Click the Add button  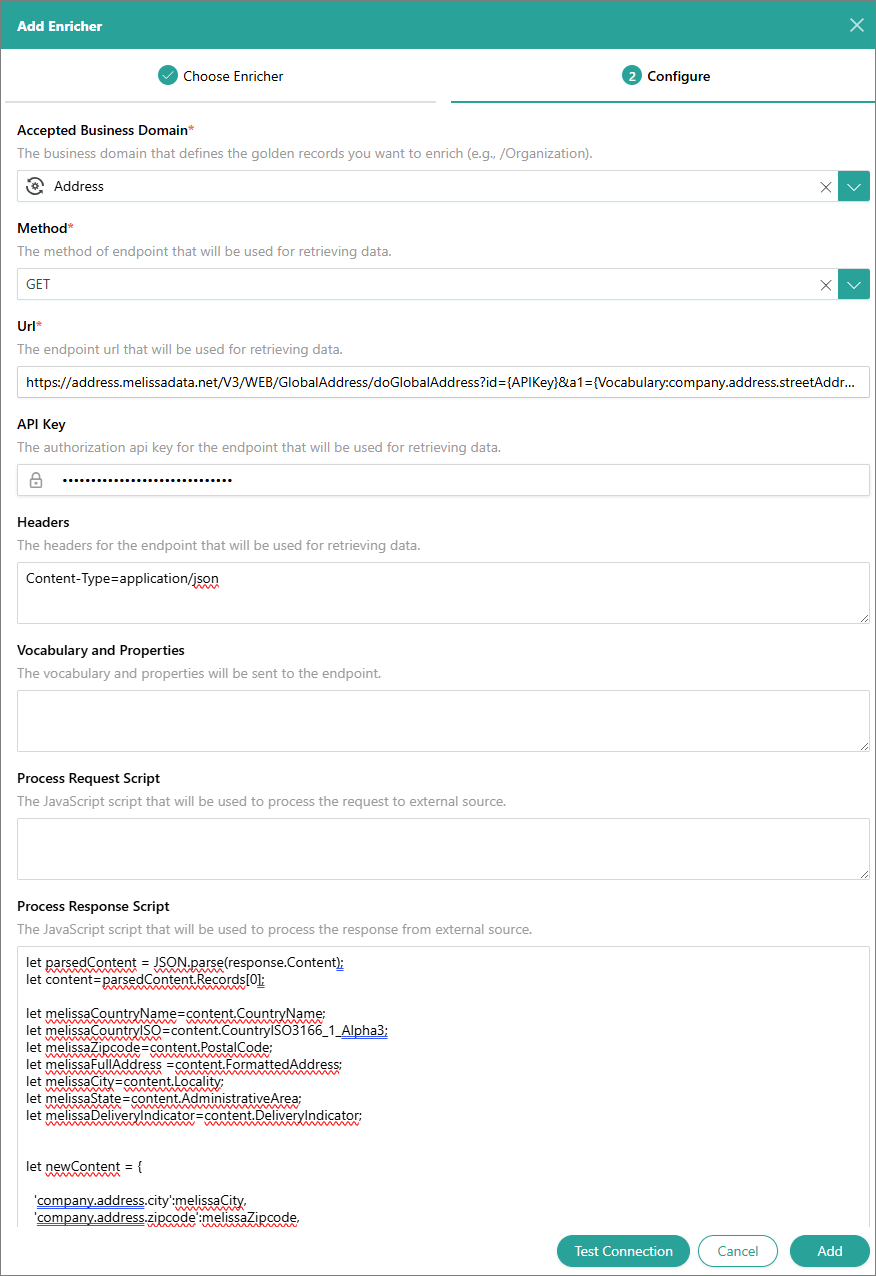(829, 1251)
